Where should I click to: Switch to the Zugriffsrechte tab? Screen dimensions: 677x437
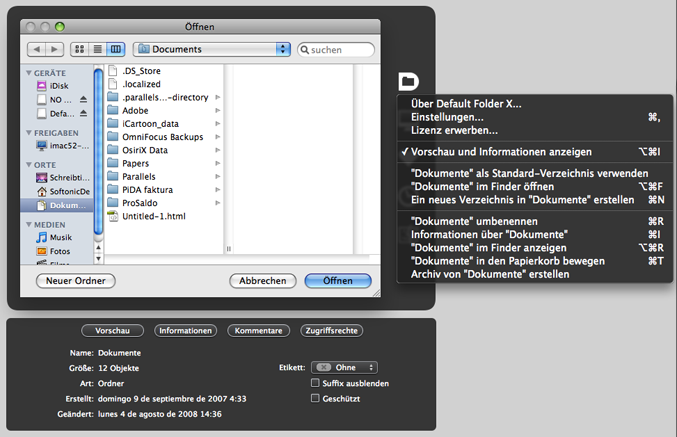(332, 331)
